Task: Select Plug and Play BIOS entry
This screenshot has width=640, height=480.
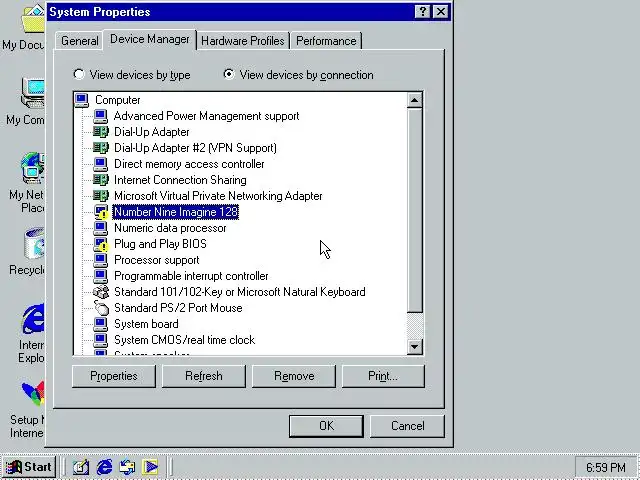Action: tap(160, 244)
